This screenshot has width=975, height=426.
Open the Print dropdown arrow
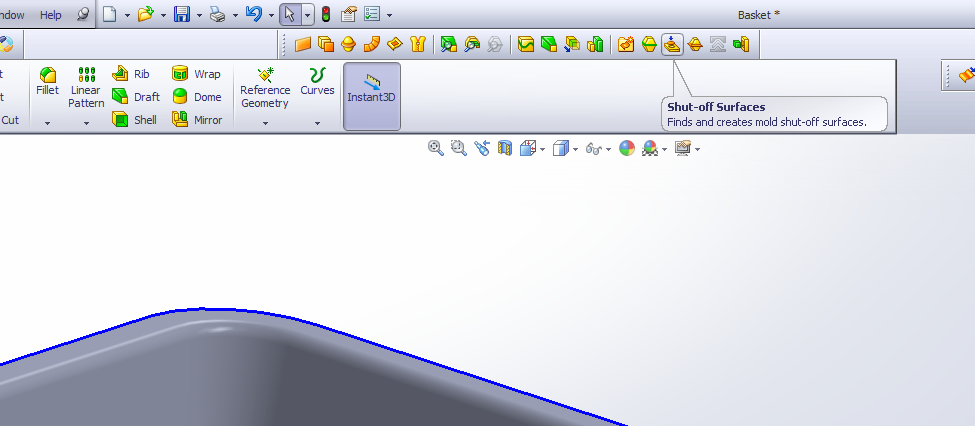pos(235,15)
